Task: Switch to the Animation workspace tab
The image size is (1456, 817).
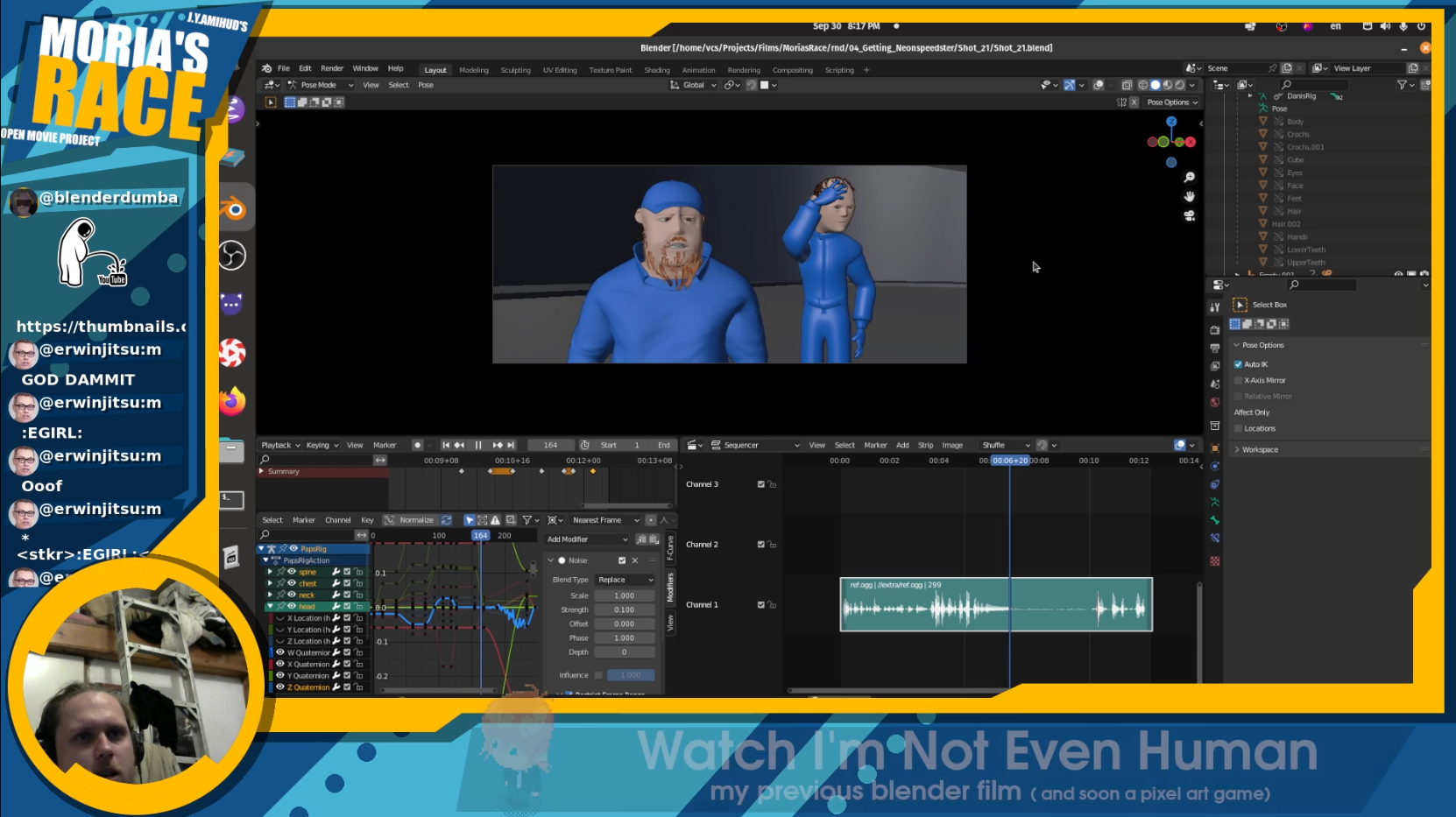Action: [x=698, y=70]
